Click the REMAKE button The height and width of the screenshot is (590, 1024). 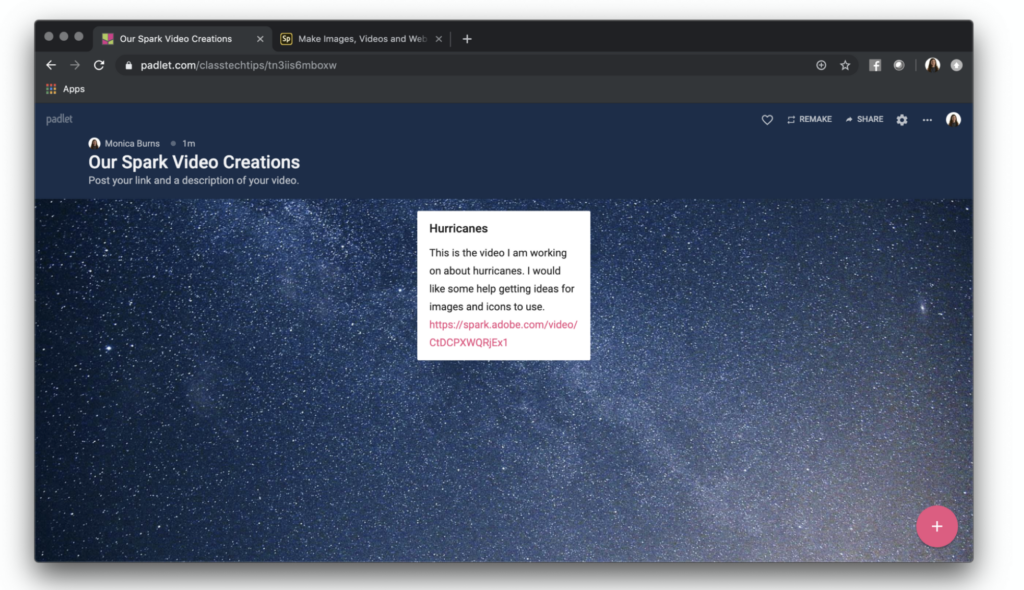pyautogui.click(x=809, y=120)
